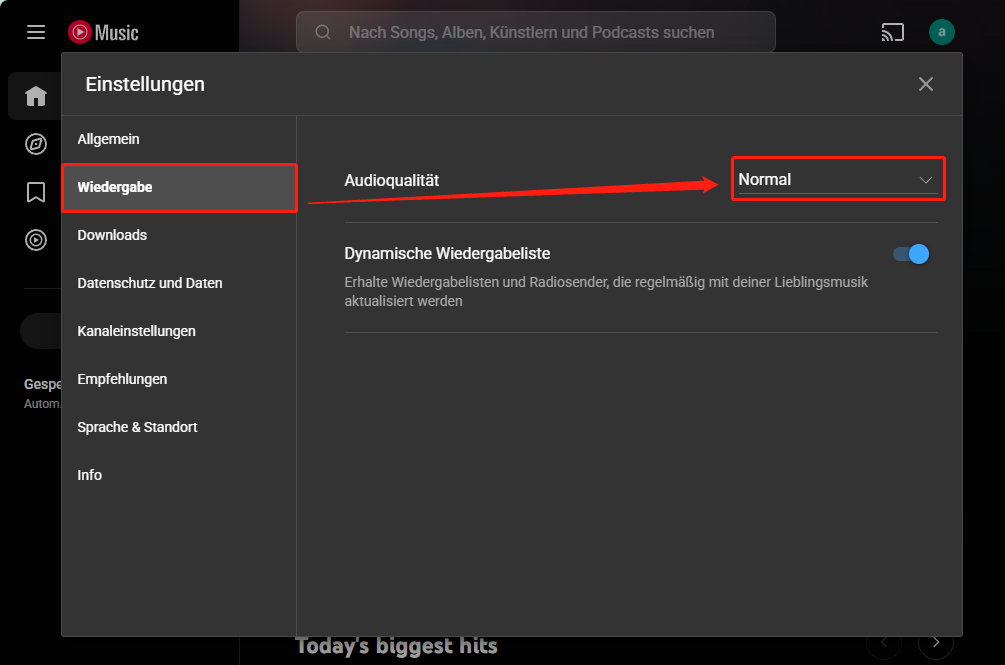Click the search magnifier icon
1005x665 pixels.
[322, 32]
